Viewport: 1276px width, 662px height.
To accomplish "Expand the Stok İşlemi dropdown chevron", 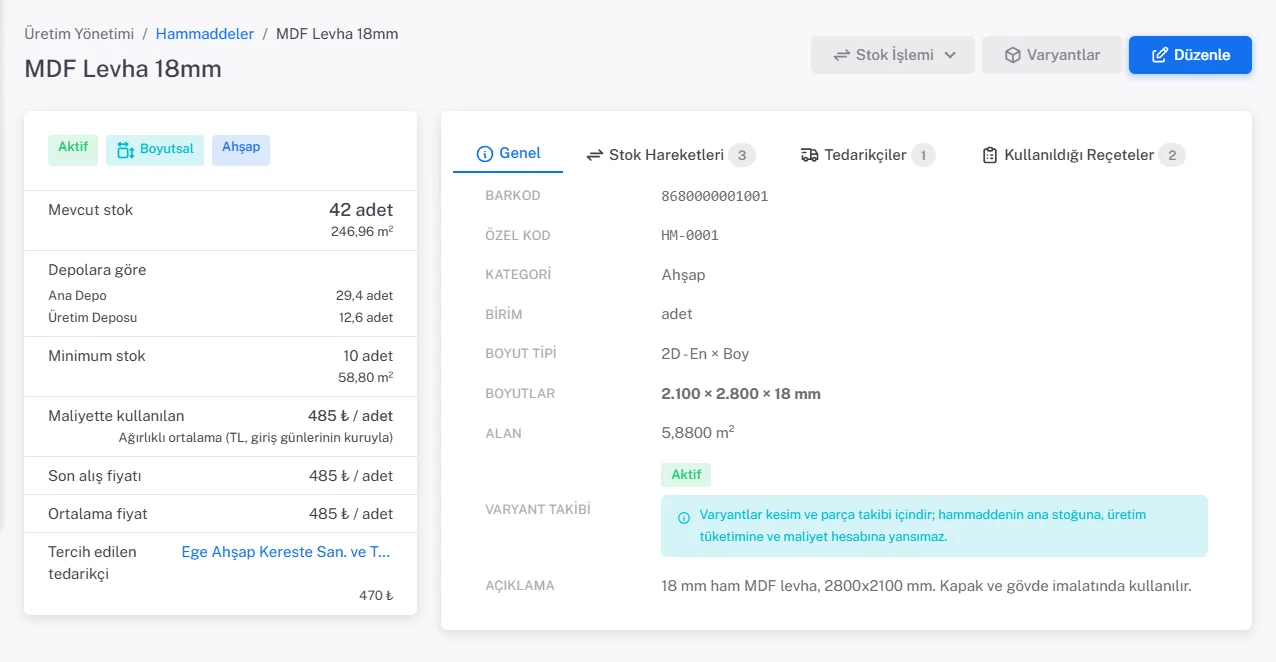I will tap(950, 55).
